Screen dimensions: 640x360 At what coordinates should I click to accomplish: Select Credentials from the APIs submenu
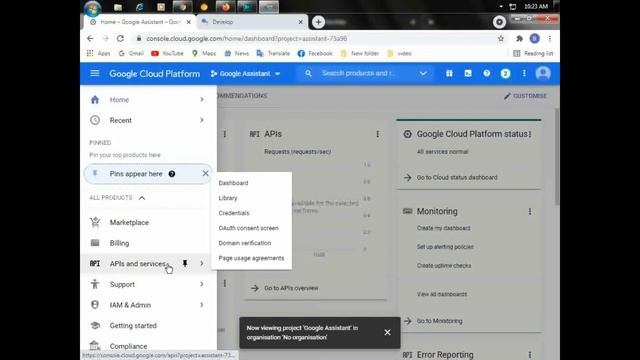click(x=234, y=213)
